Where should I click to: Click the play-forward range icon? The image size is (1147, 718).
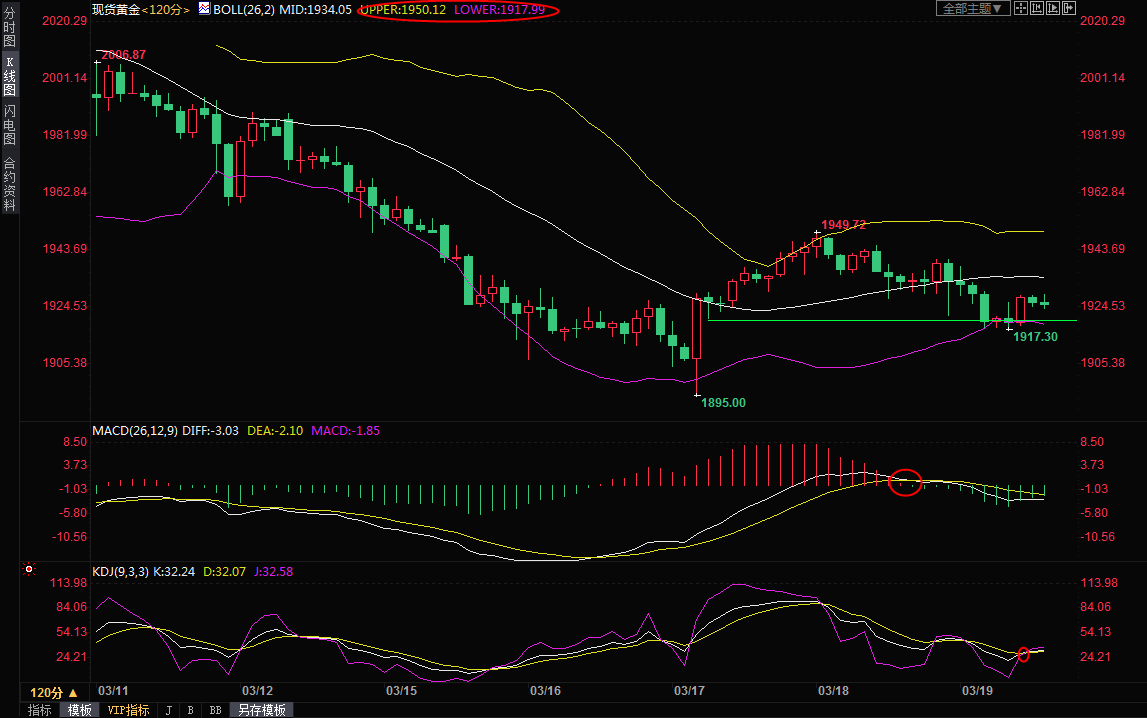click(1051, 9)
